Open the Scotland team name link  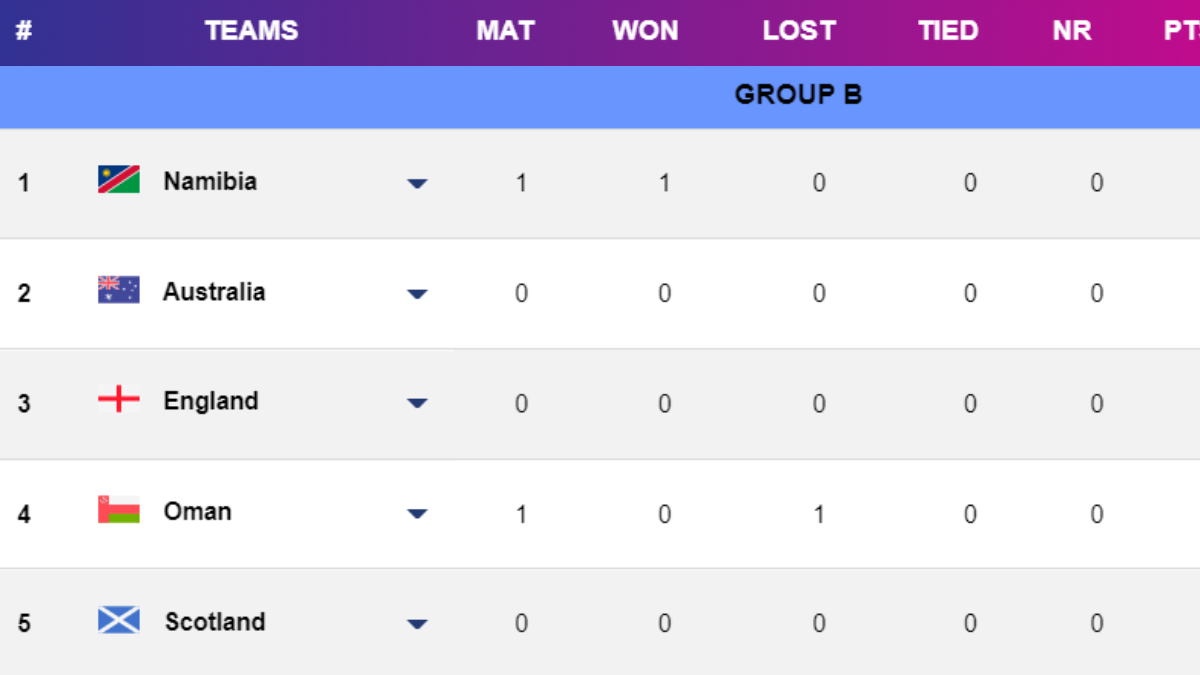(x=215, y=621)
